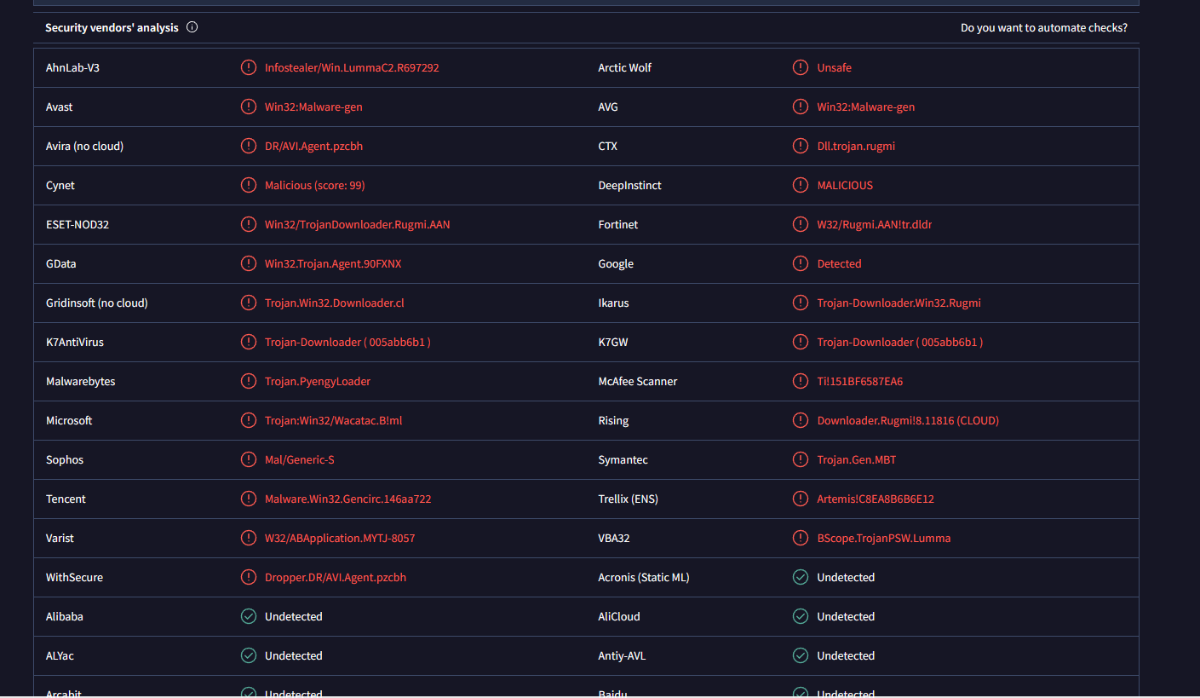The height and width of the screenshot is (698, 1200).
Task: Click Antiy-AVL undetected checkmark icon
Action: coord(800,656)
